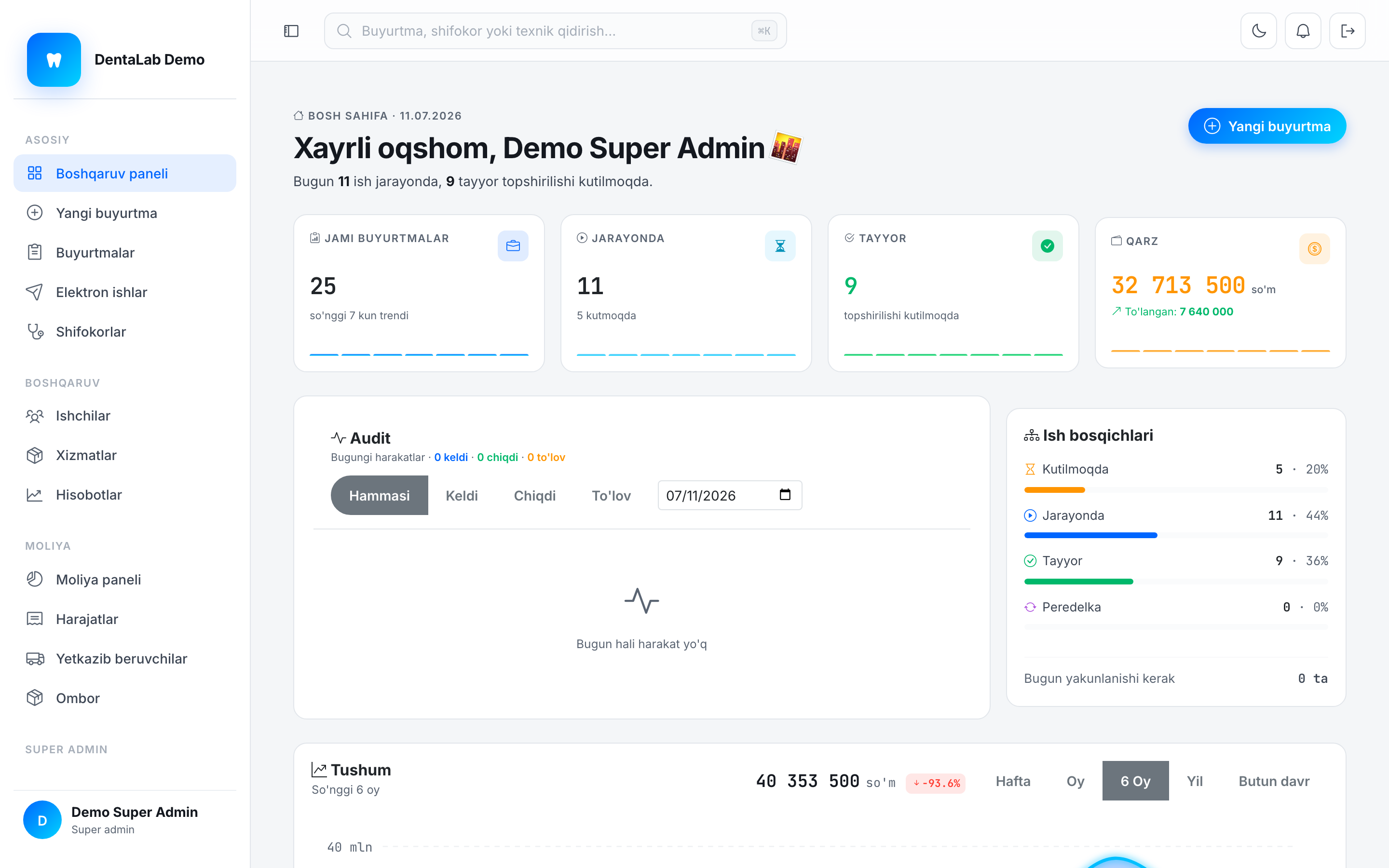Click the -93.6% revenue change badge
Screen dimensions: 1389x868
pos(935,783)
